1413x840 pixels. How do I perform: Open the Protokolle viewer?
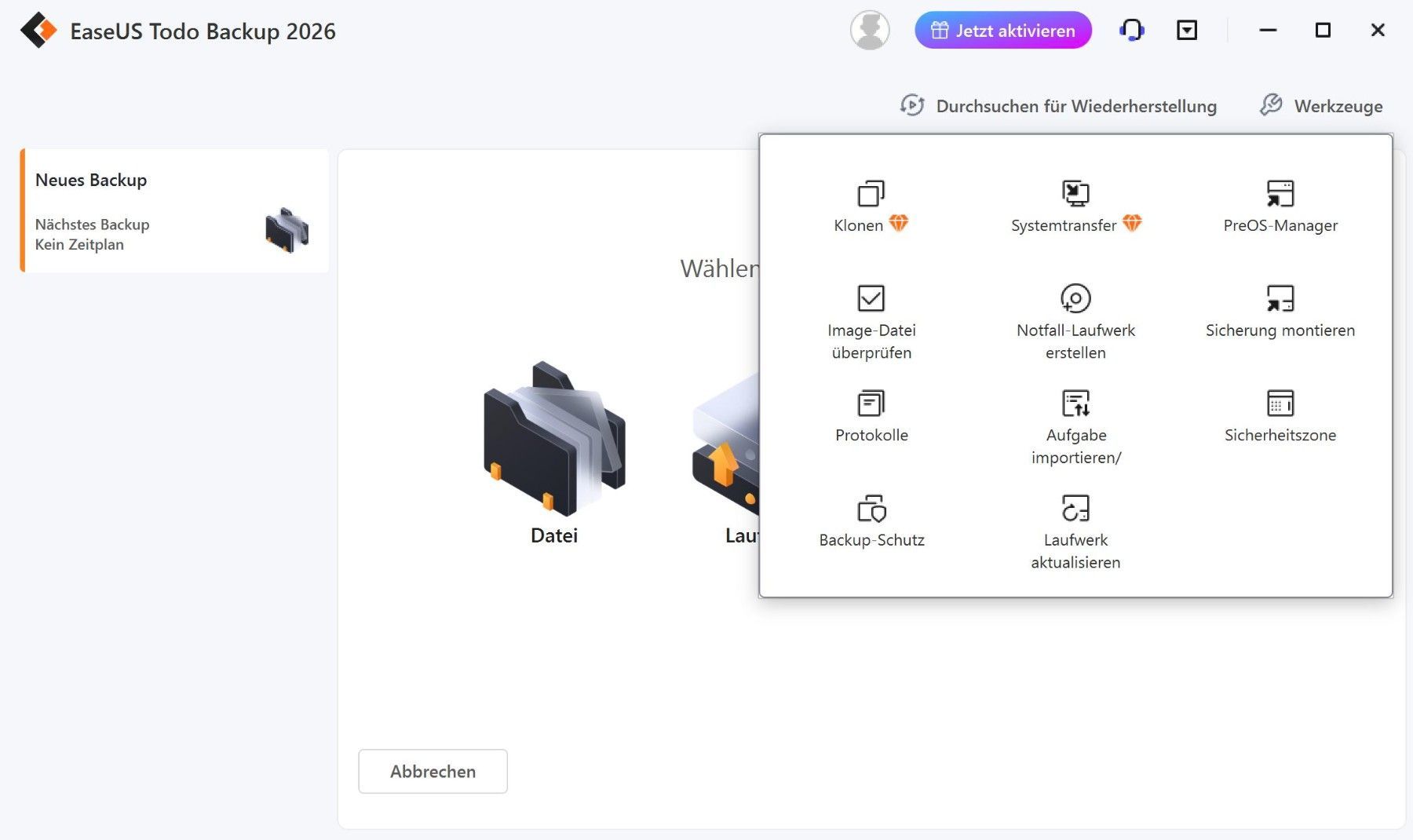pyautogui.click(x=871, y=416)
